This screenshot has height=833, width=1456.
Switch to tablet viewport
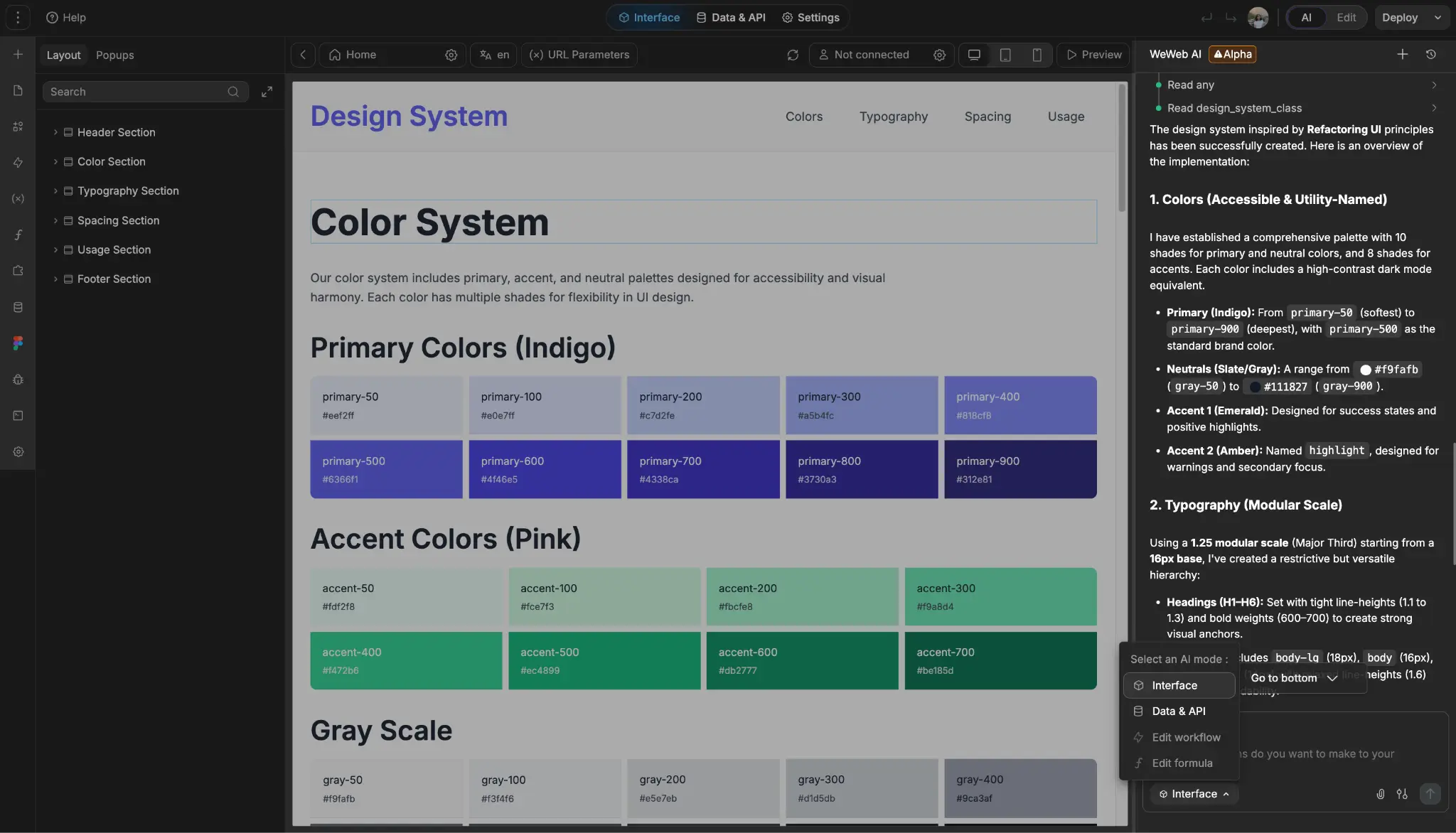[x=1005, y=55]
